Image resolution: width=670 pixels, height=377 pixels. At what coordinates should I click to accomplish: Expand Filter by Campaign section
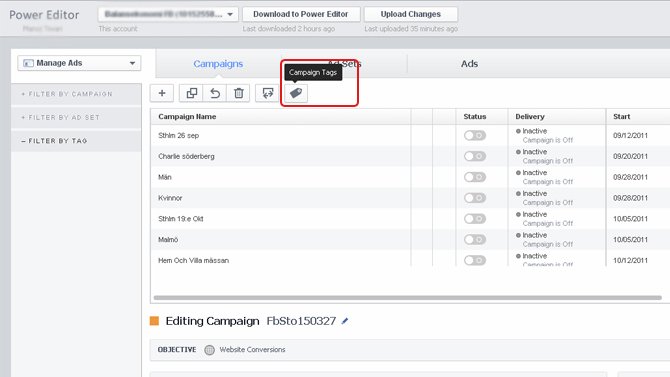[x=76, y=94]
